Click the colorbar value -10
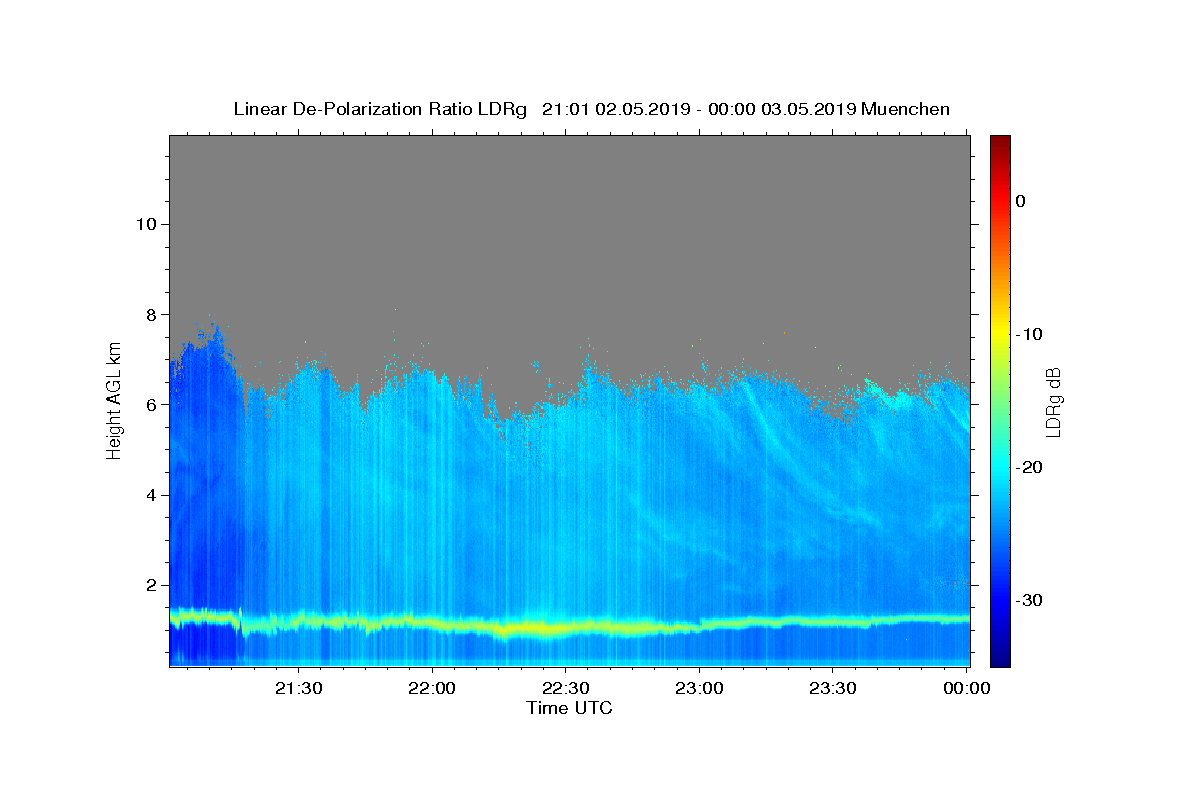Image resolution: width=1200 pixels, height=800 pixels. 1030,334
